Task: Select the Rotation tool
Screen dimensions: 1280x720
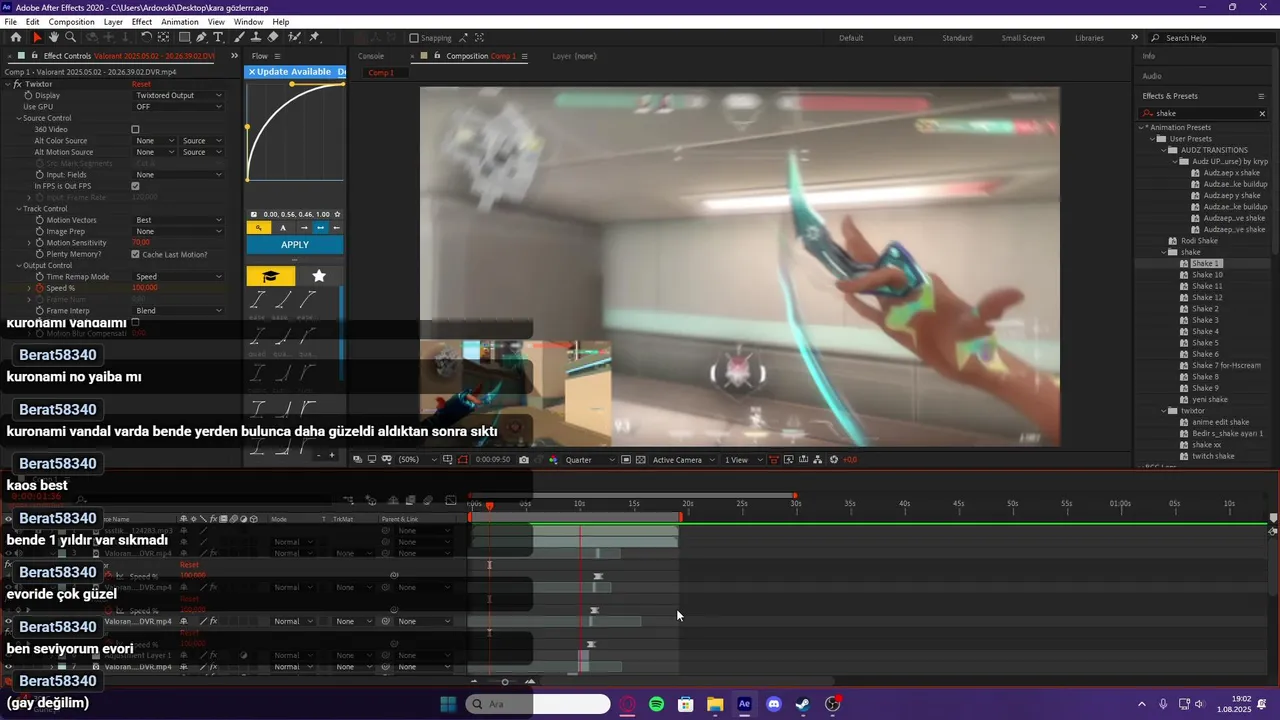Action: (x=146, y=37)
